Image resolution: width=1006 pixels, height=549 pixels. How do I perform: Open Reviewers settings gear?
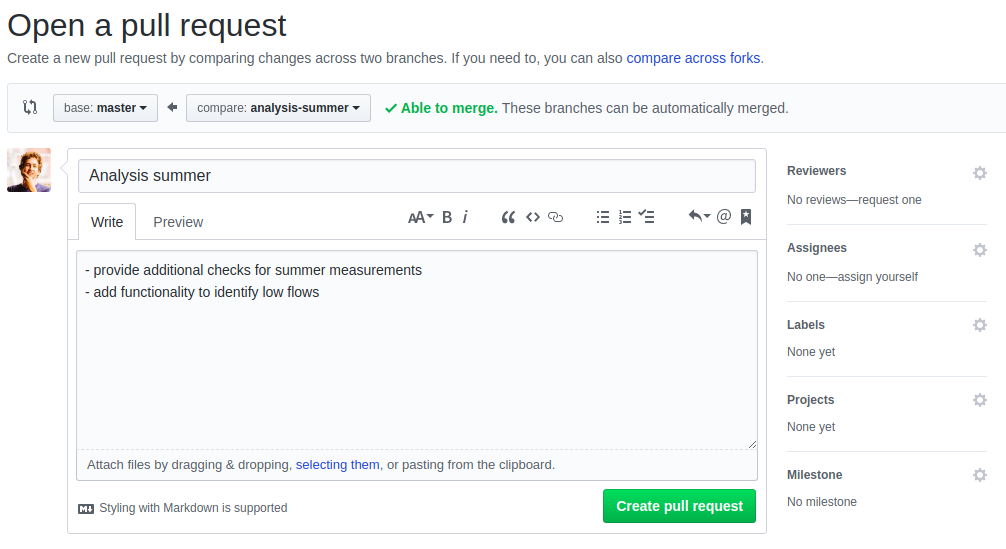tap(980, 173)
